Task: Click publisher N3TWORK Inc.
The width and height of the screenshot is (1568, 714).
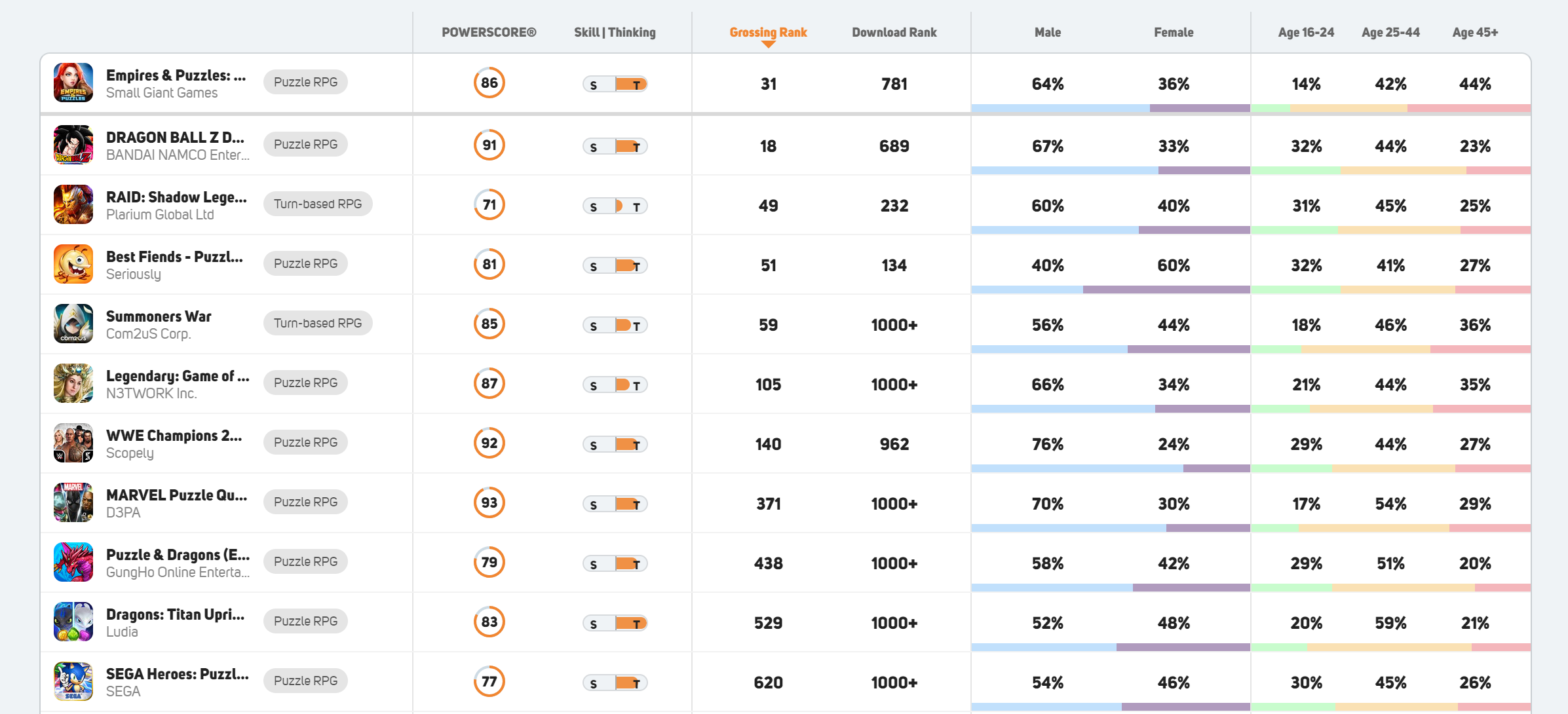Action: pos(151,394)
